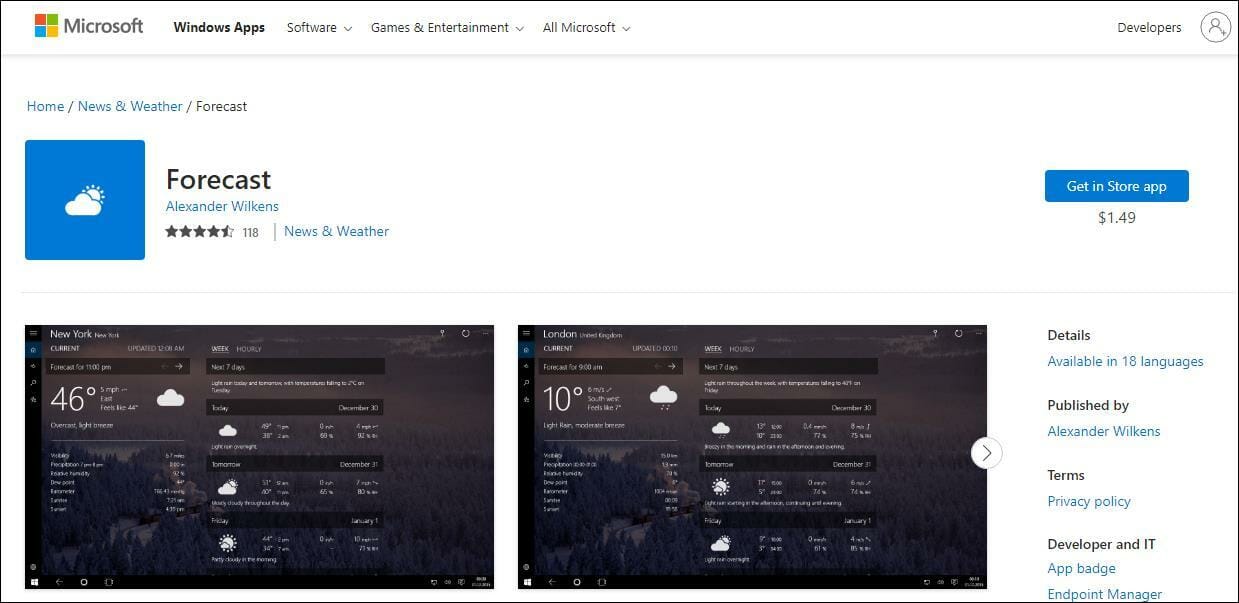Open the News & Weather category

click(x=130, y=106)
